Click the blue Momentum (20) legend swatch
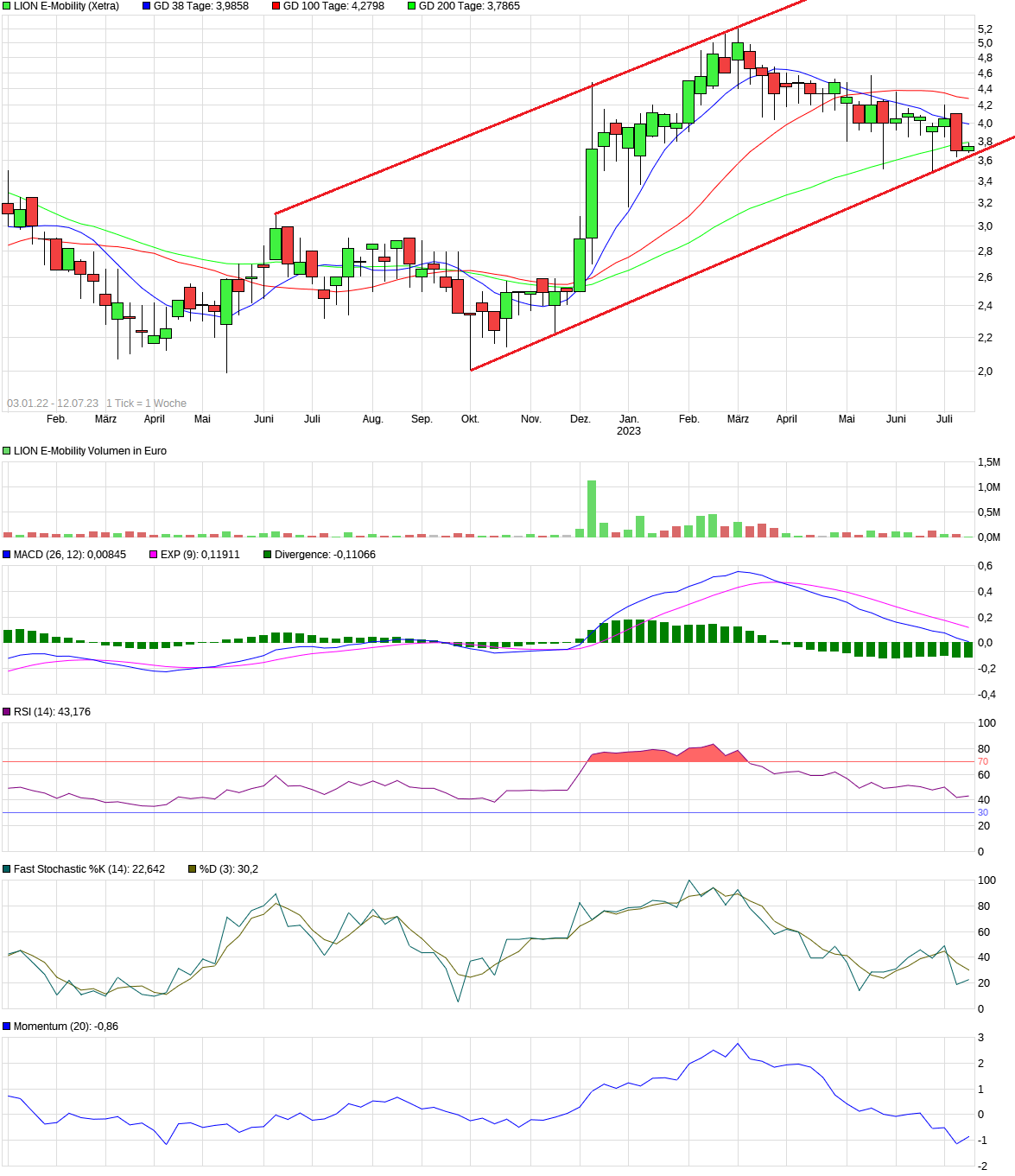Screen dimensions: 1015x1176 point(7,1027)
